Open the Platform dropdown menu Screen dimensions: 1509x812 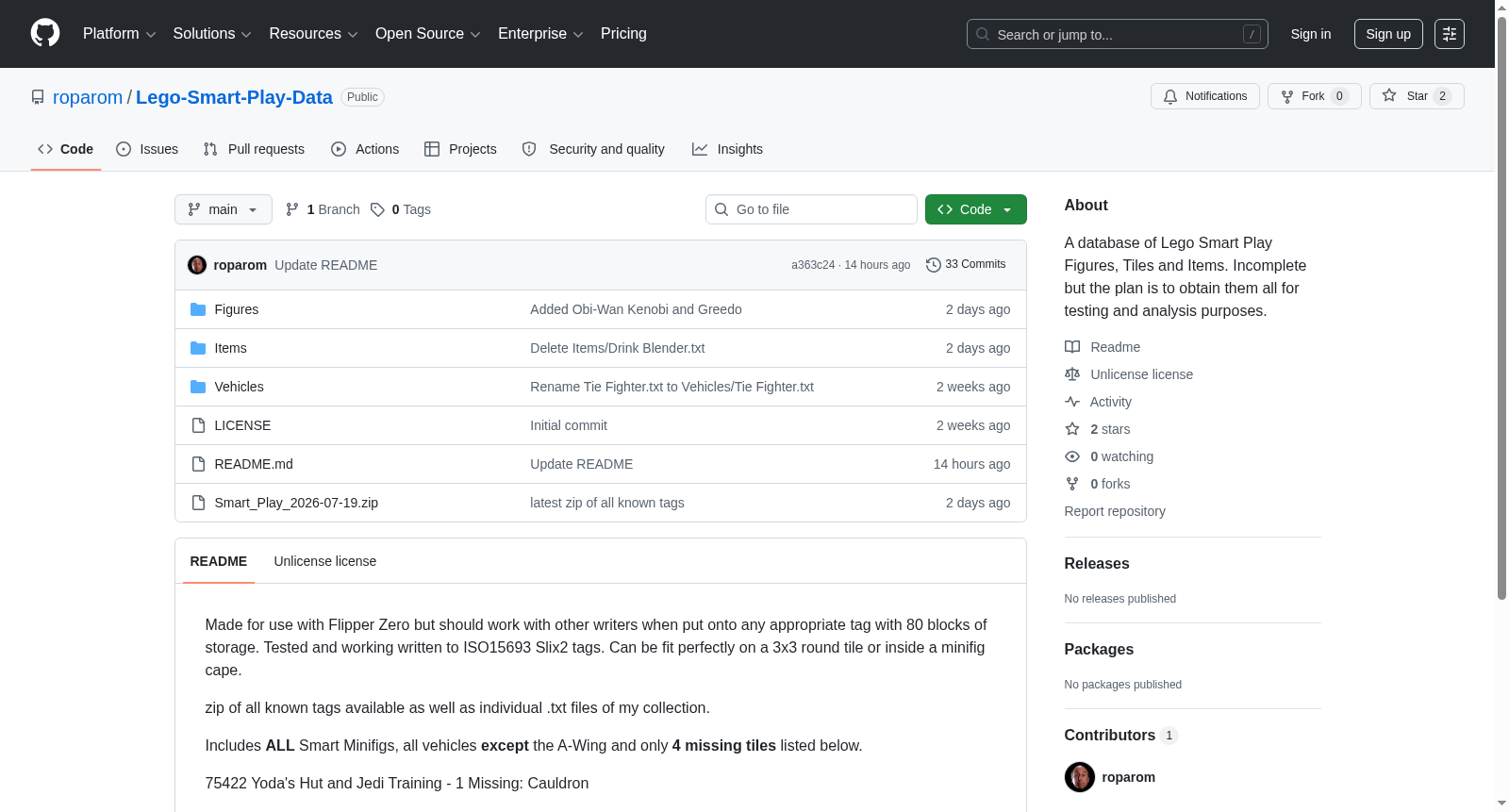[x=119, y=34]
